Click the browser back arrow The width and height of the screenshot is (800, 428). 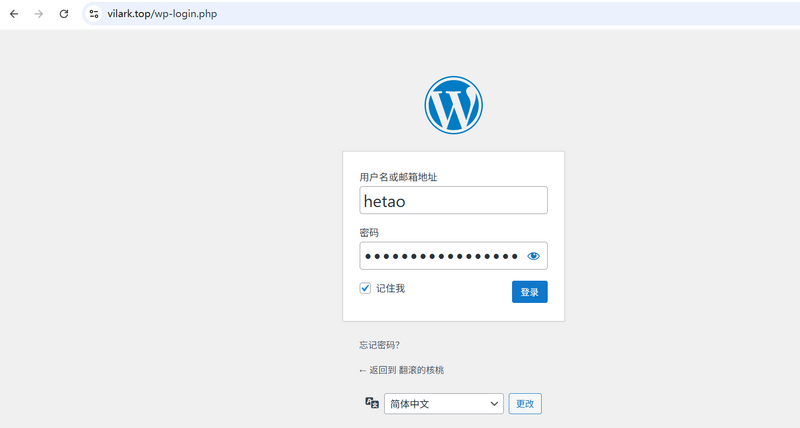pyautogui.click(x=14, y=14)
